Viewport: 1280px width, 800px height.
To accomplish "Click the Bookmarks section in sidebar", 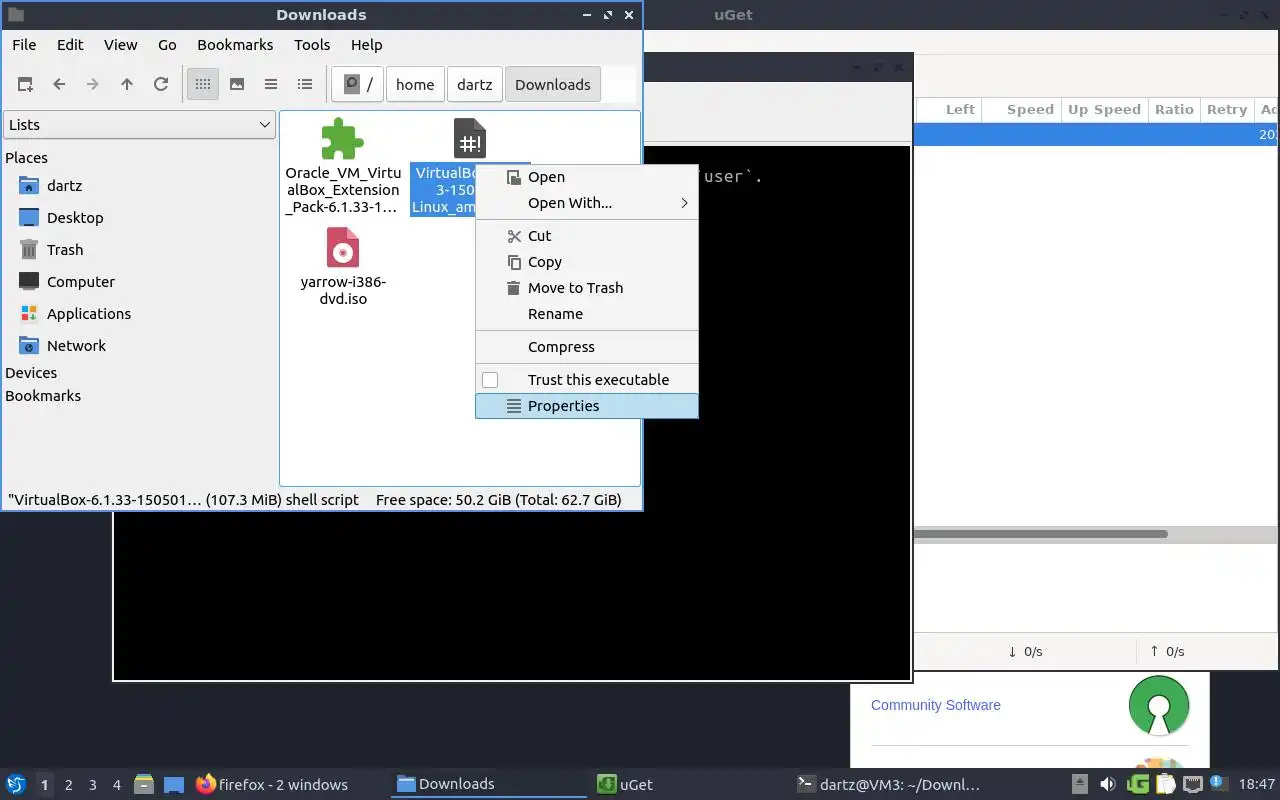I will (x=43, y=396).
